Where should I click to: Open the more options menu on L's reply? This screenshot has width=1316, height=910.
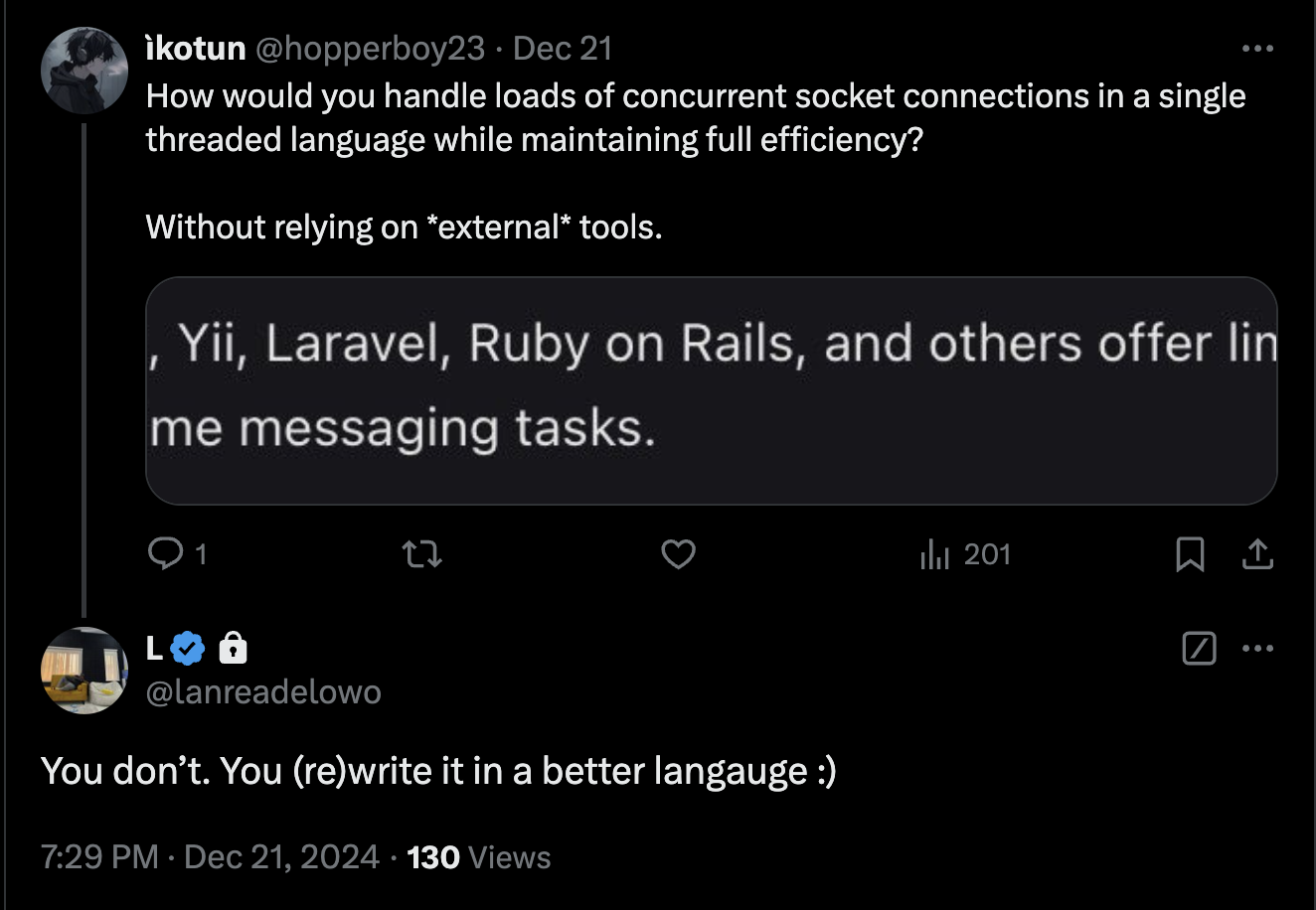(1257, 649)
